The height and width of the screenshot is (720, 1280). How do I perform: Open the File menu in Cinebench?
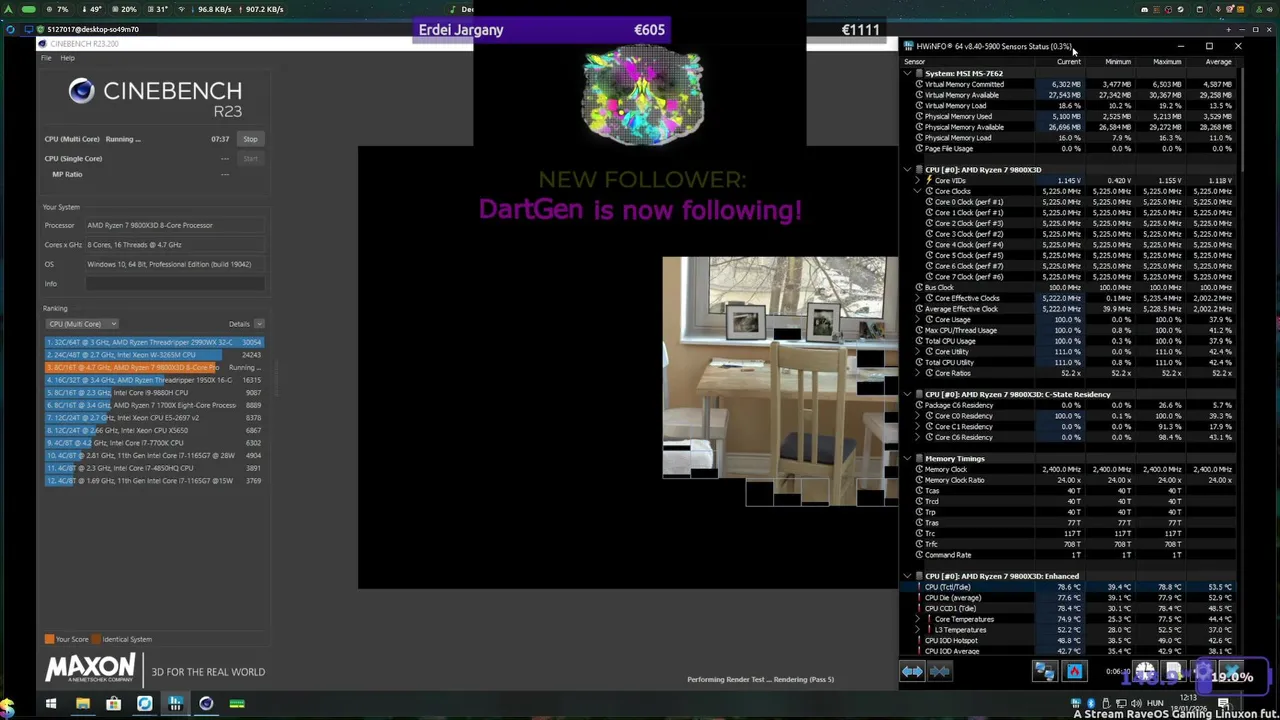tap(46, 58)
